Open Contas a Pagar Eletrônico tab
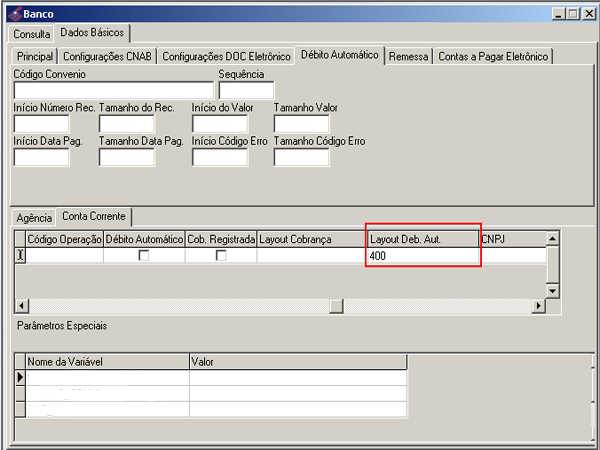 pos(494,57)
